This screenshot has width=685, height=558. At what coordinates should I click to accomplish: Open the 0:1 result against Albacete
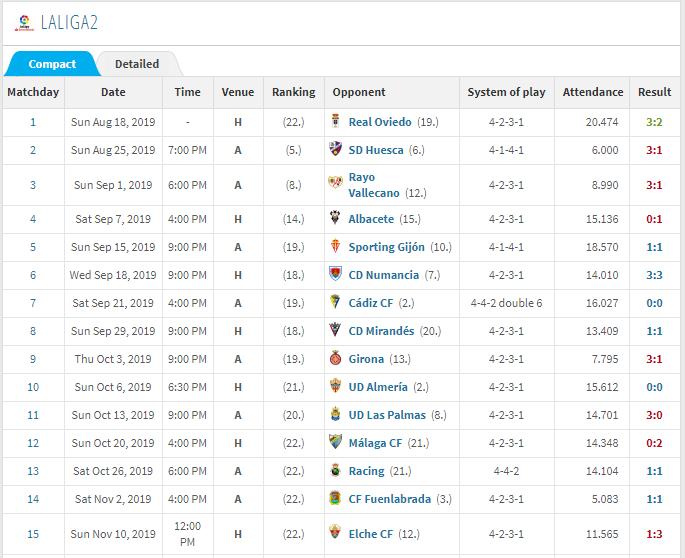click(654, 219)
